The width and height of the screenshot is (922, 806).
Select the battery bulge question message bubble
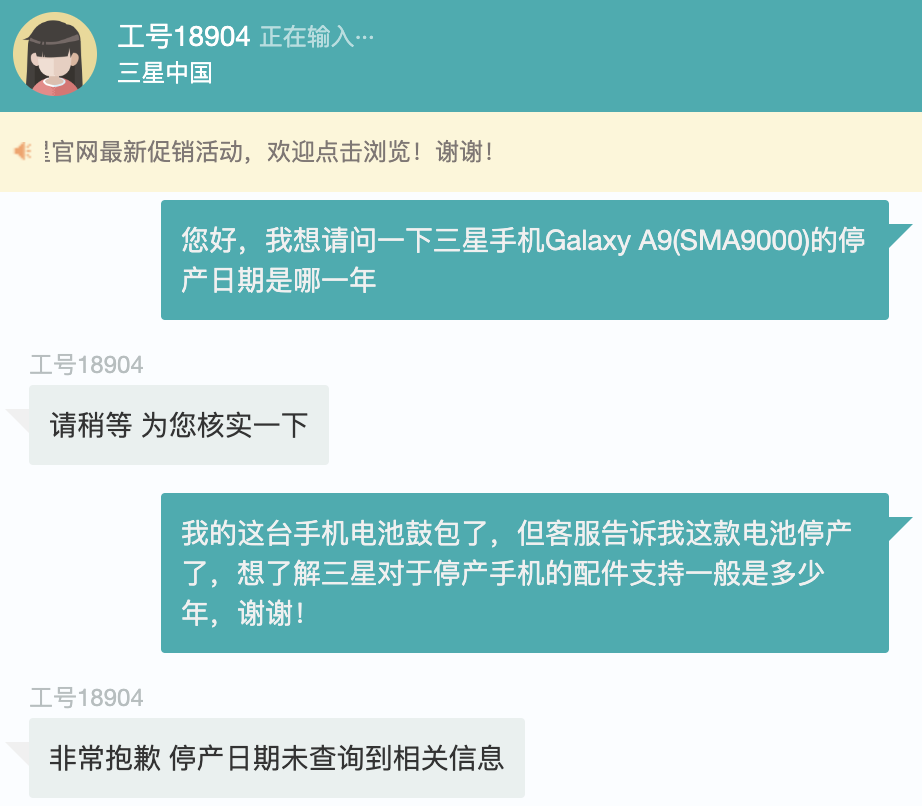pos(525,573)
